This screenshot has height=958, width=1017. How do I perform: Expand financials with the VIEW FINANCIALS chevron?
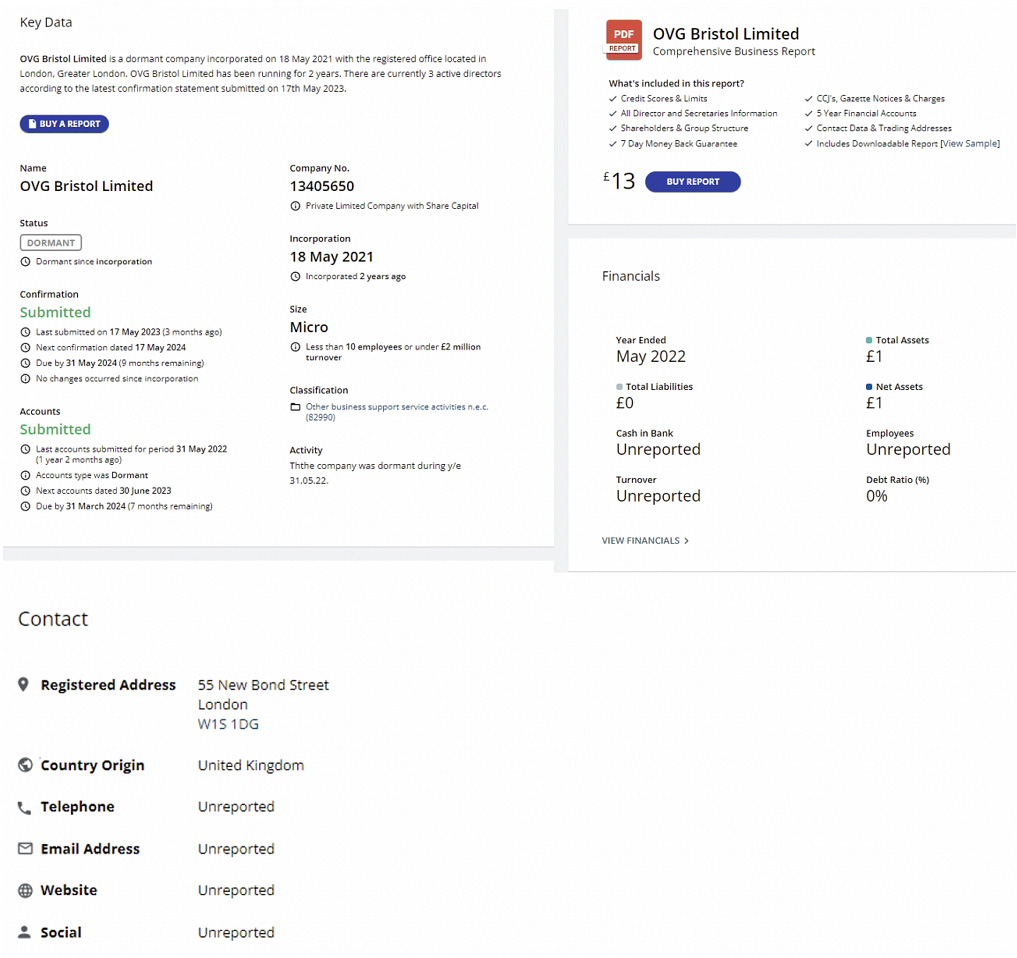point(686,540)
